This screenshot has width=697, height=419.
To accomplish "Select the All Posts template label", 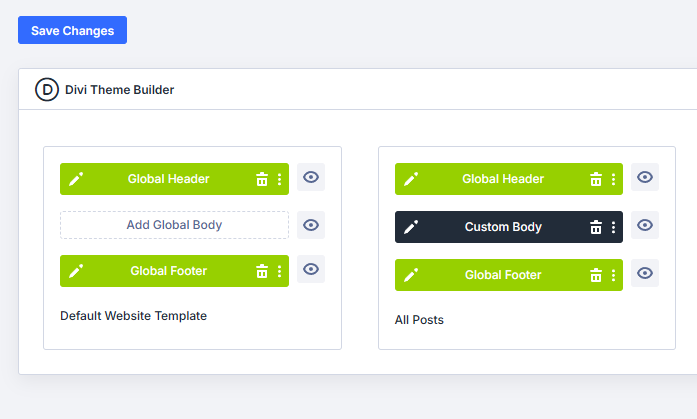I will [419, 320].
